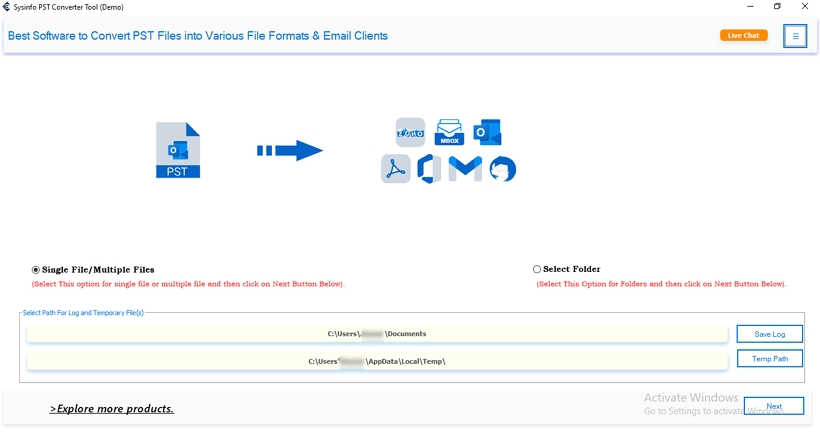820x437 pixels.
Task: Open Live Chat support
Action: (x=744, y=36)
